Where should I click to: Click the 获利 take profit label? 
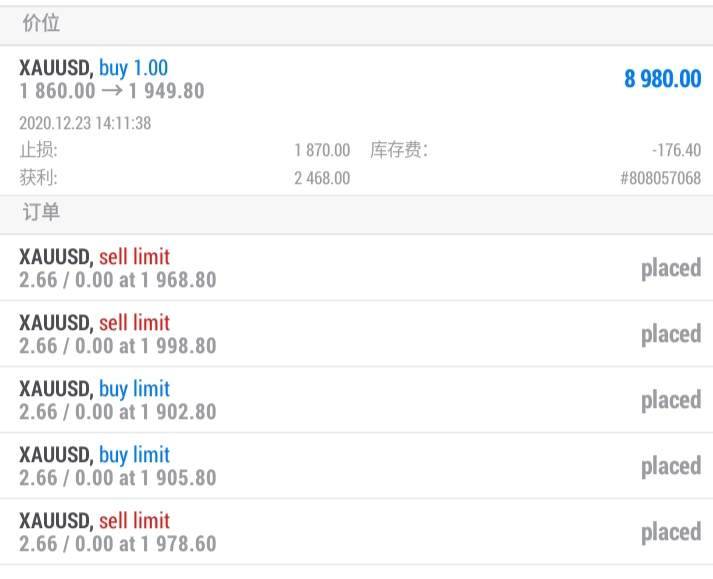point(38,177)
